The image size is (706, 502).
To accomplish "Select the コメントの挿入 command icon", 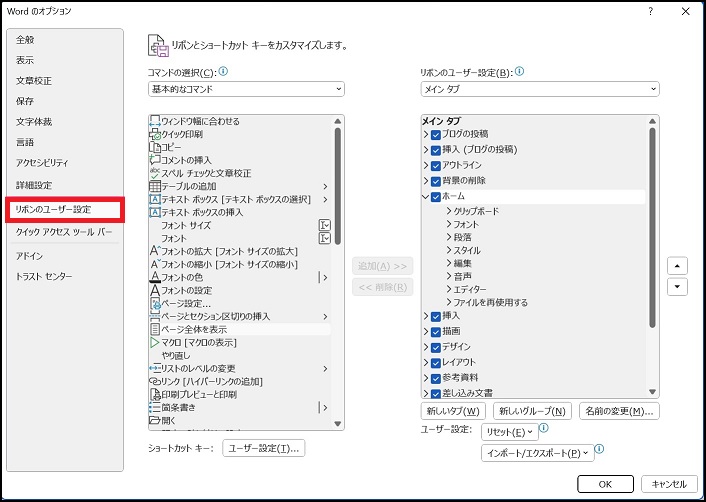I will 155,160.
